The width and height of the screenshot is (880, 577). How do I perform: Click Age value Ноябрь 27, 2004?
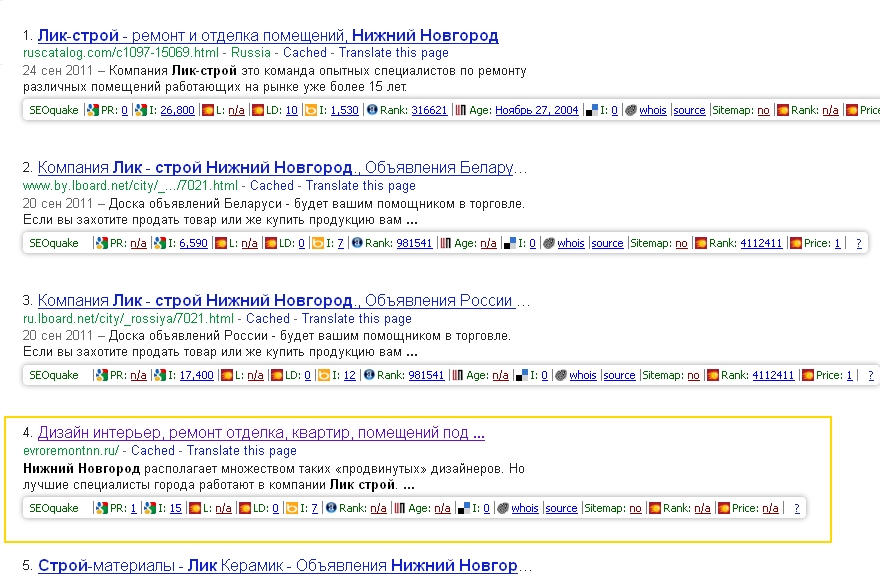[537, 111]
